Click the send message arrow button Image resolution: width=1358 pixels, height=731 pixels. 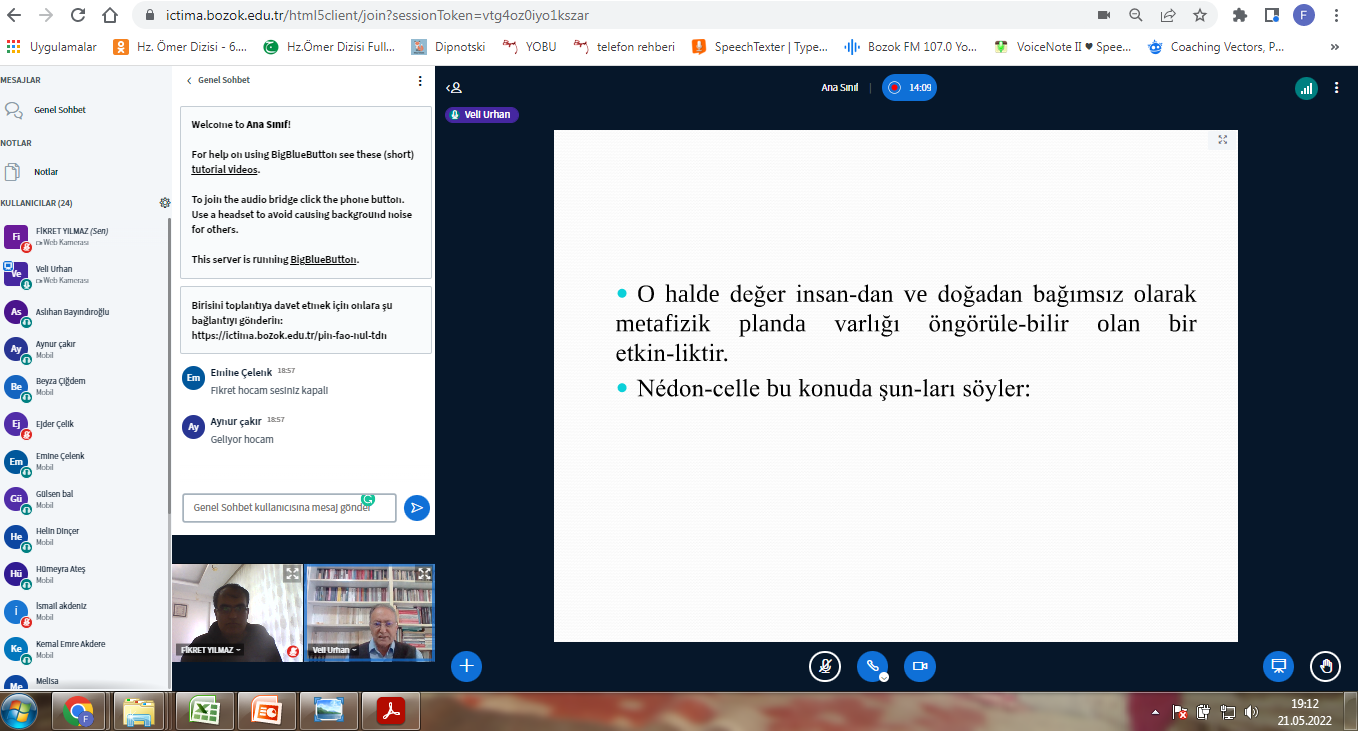tap(416, 508)
